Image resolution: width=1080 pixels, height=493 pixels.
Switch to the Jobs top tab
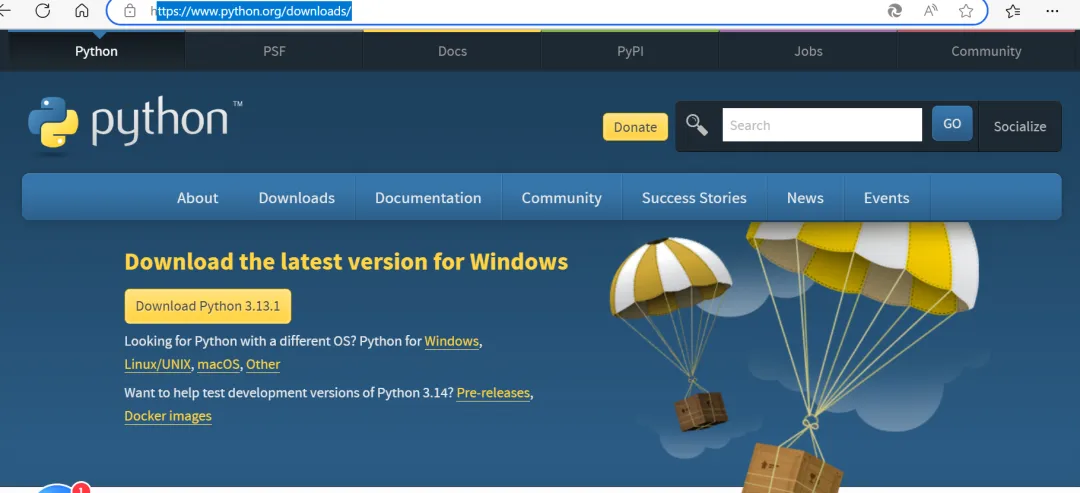tap(808, 51)
